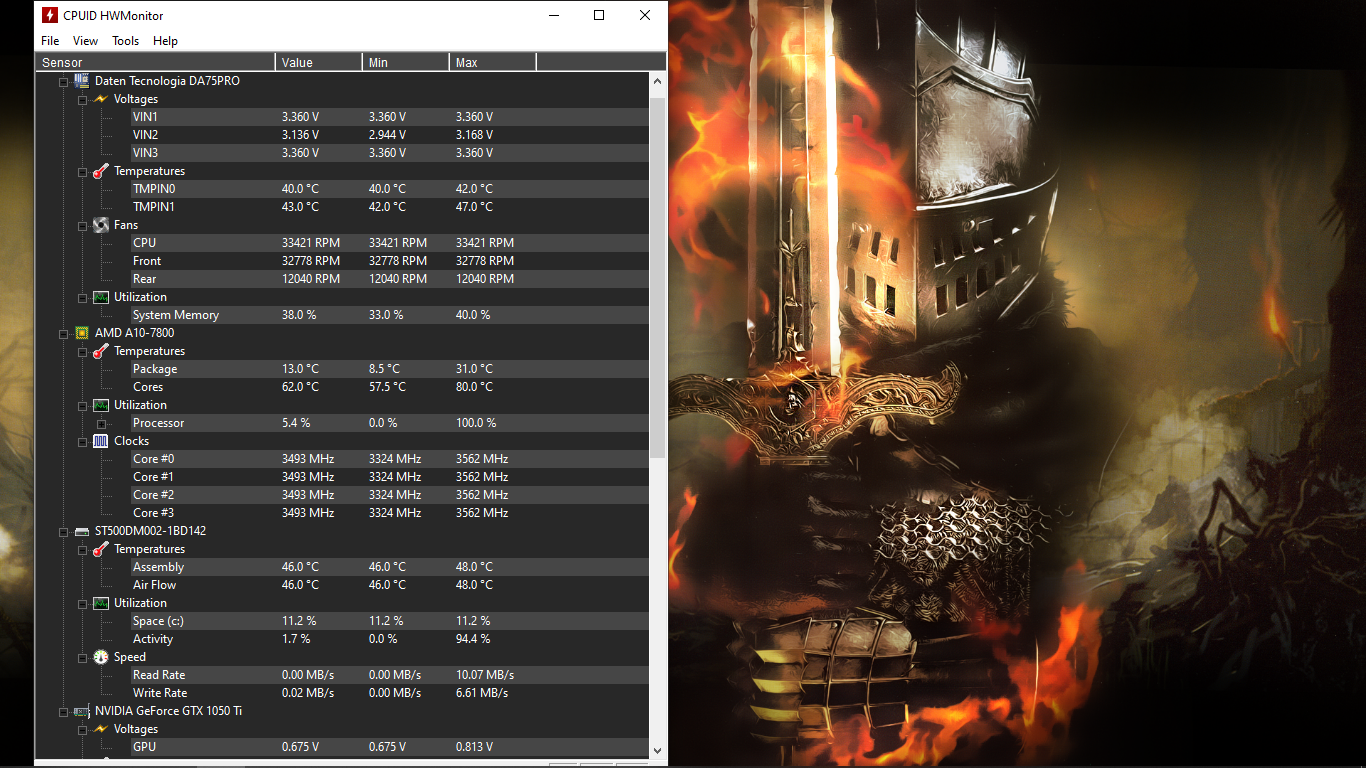This screenshot has height=768, width=1366.
Task: Click the Sensor column header
Action: [155, 62]
